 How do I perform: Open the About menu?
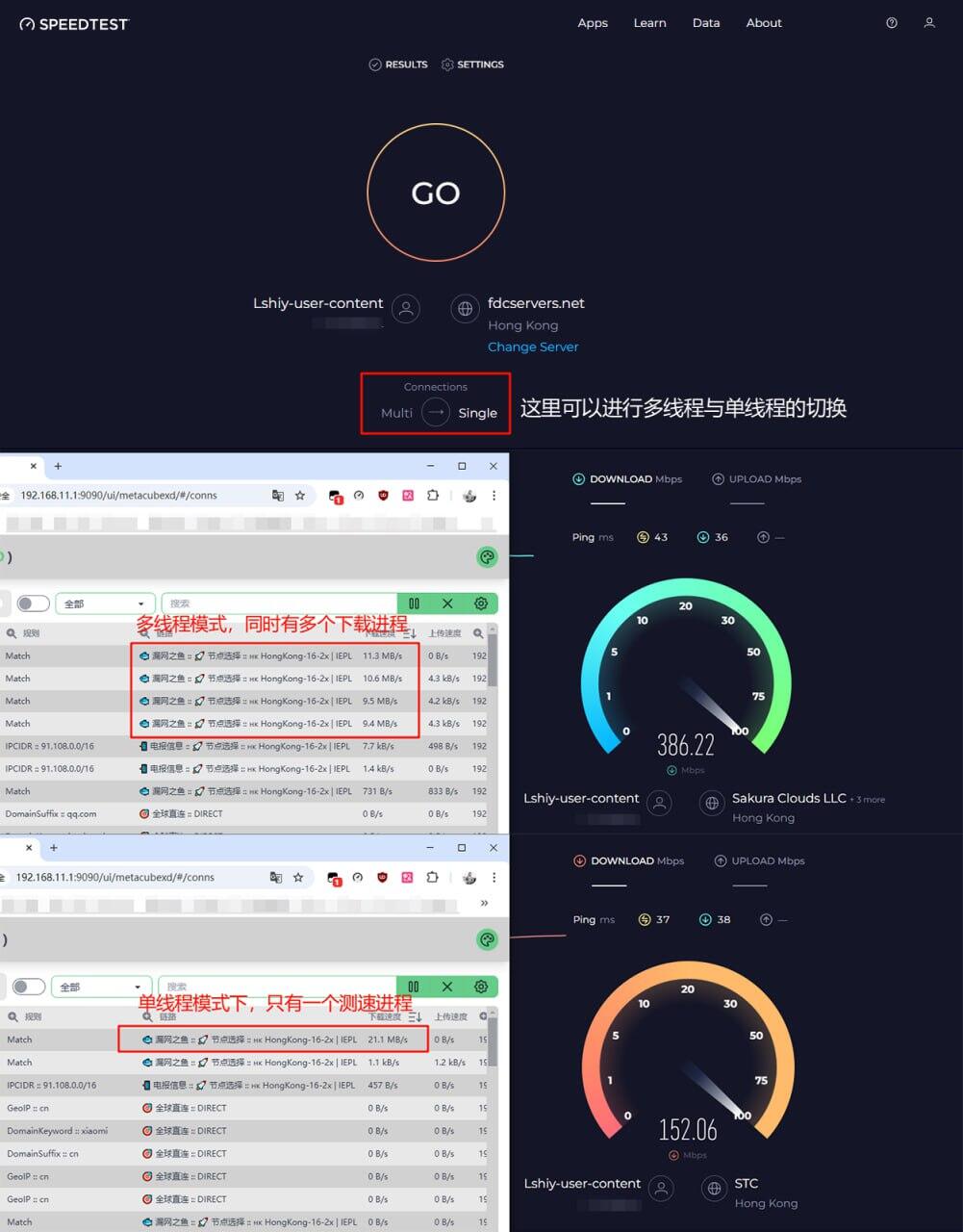[764, 23]
